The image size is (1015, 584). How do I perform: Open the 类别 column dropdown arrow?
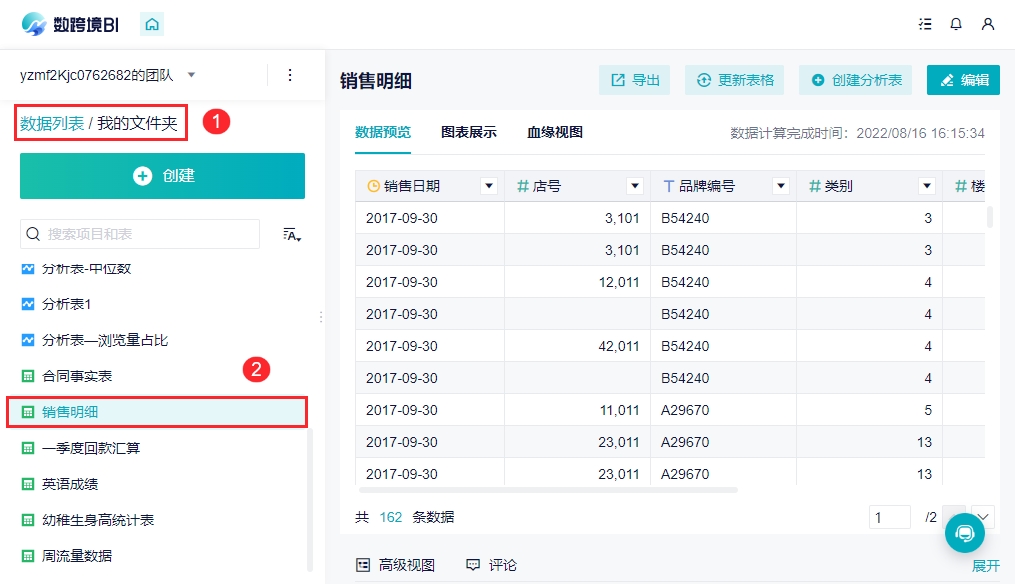point(926,186)
